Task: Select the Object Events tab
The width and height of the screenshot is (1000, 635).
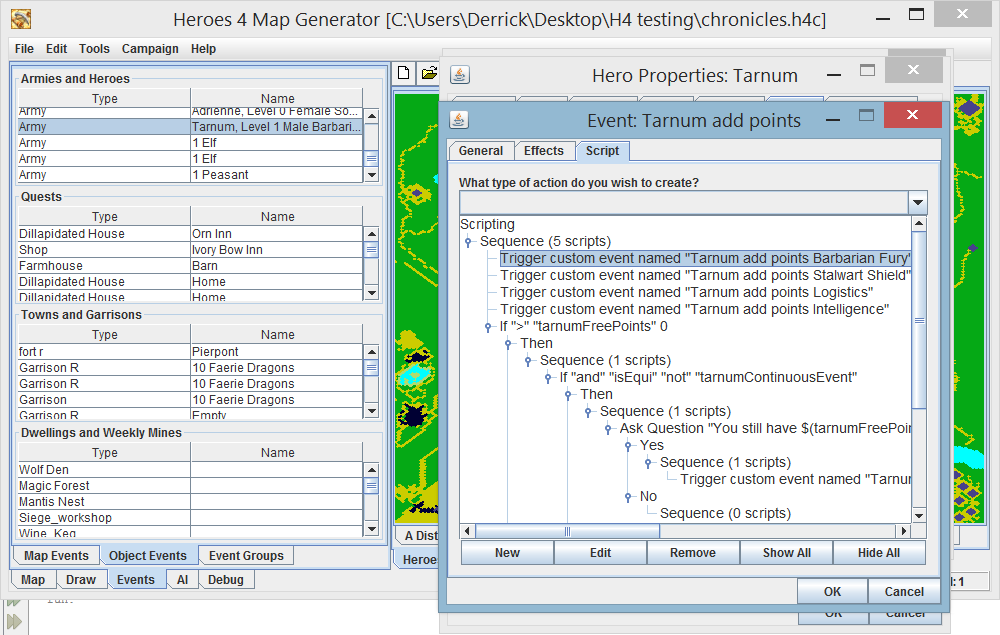Action: (148, 555)
